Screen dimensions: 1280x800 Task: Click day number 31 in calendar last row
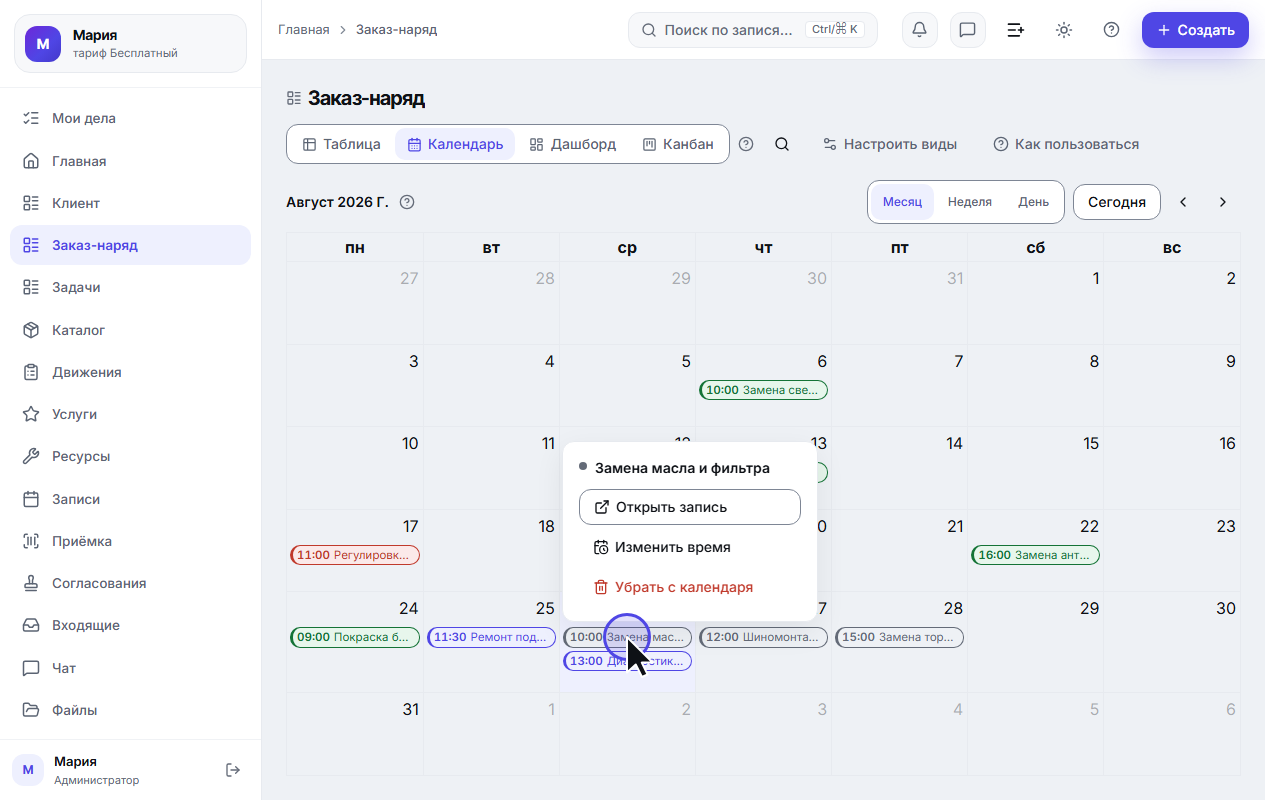(410, 709)
